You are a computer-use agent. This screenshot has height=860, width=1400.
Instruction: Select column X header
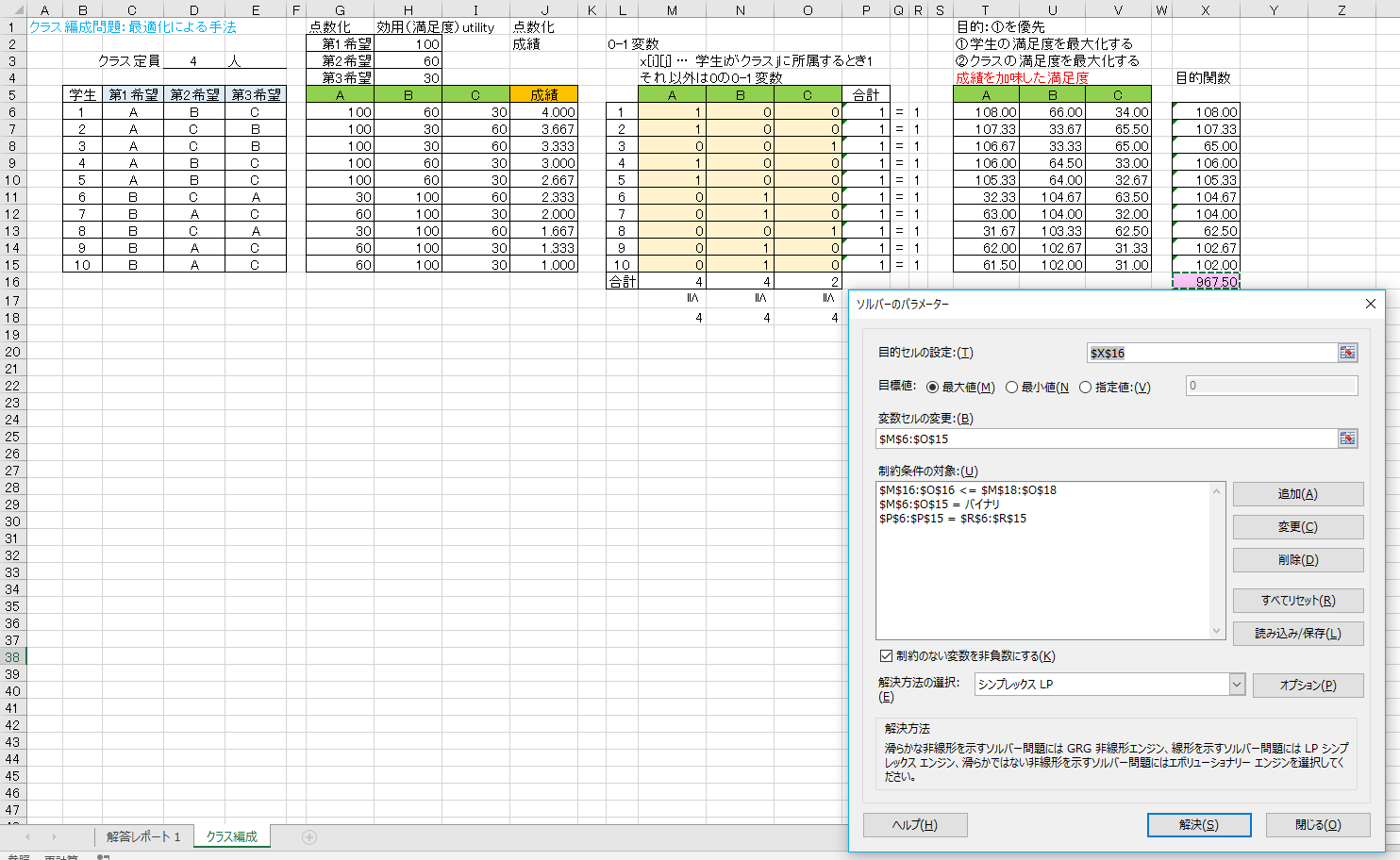coord(1206,10)
